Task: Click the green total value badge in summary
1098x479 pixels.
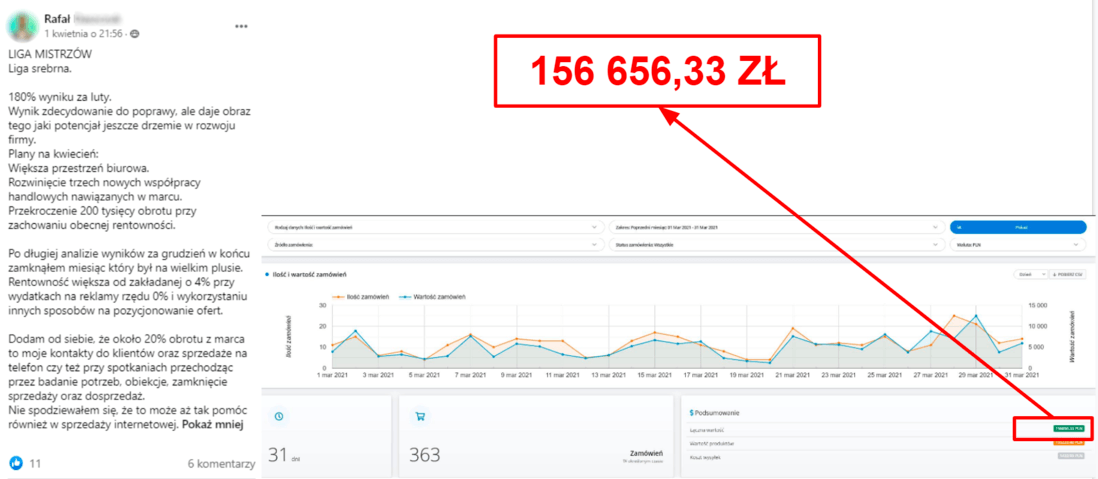Action: [1067, 428]
